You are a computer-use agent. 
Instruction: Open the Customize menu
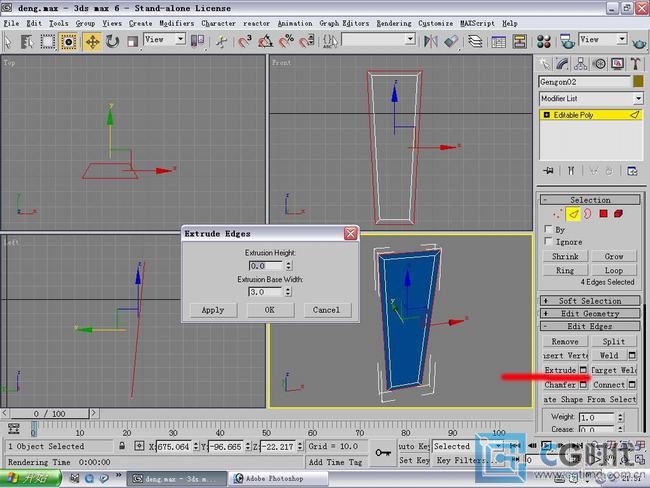pyautogui.click(x=435, y=23)
